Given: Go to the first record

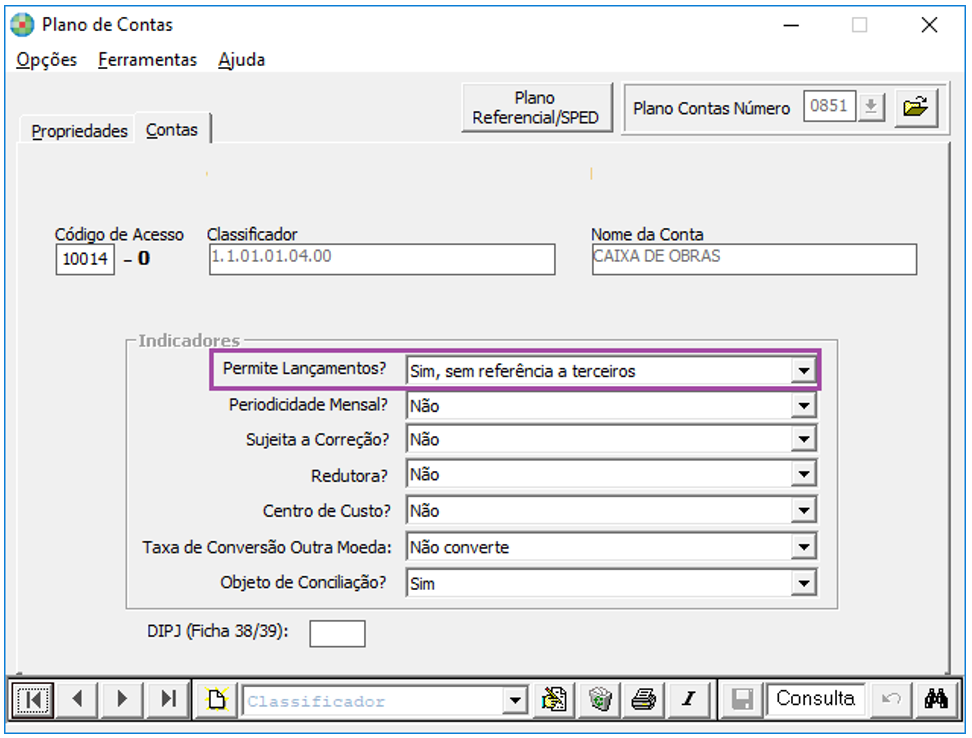Looking at the screenshot, I should tap(33, 700).
